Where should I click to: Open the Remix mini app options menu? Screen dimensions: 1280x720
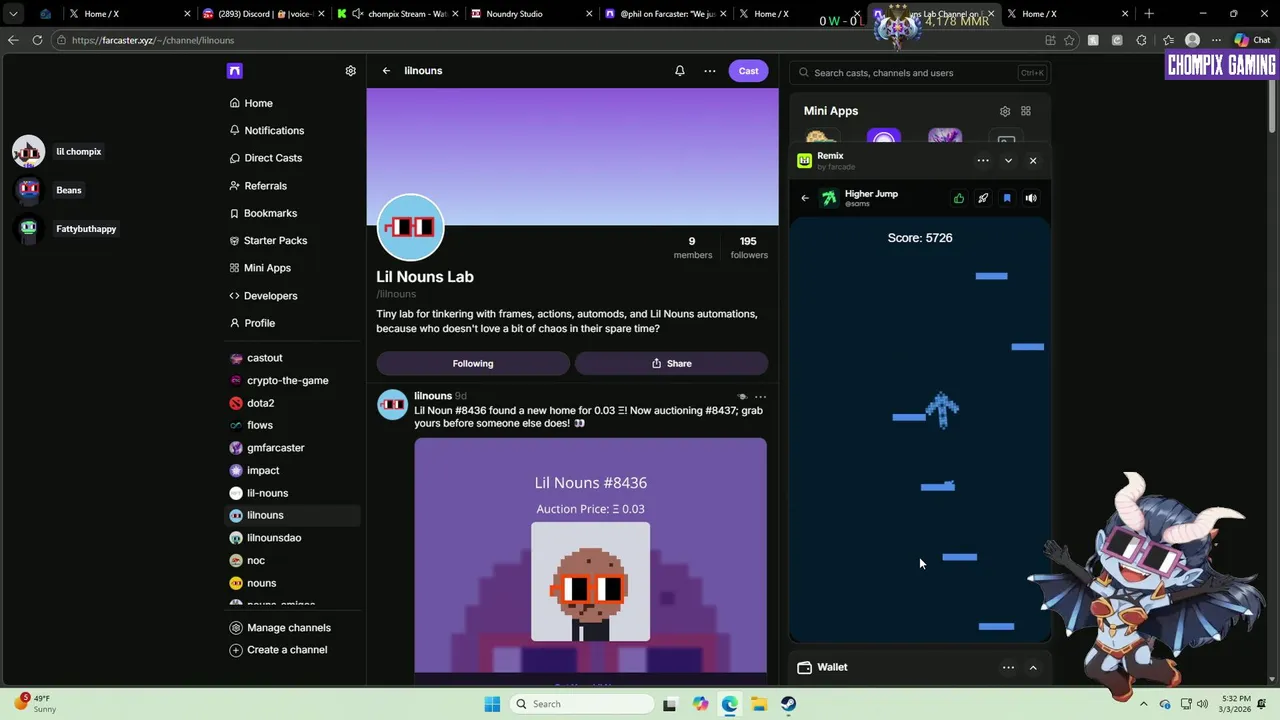(983, 161)
